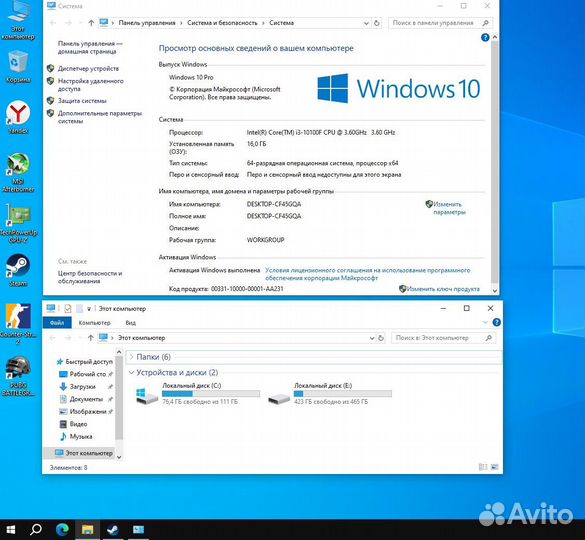Open the Steam desktop shortcut
Image resolution: width=585 pixels, height=540 pixels.
(18, 271)
